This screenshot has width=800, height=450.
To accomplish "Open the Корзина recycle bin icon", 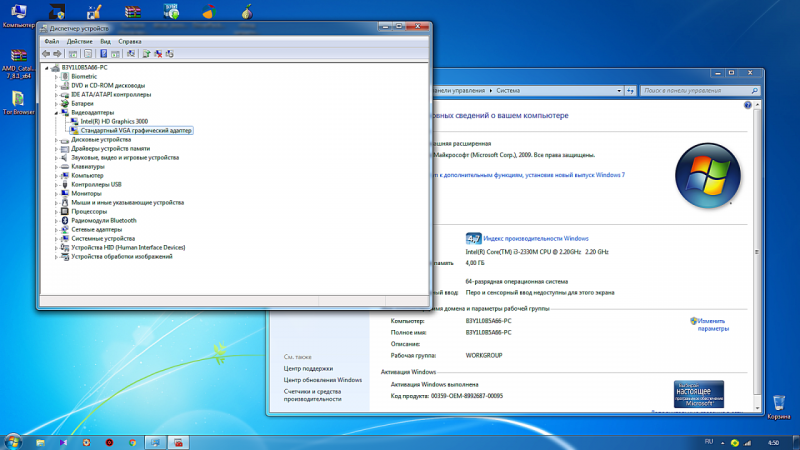I will point(779,407).
